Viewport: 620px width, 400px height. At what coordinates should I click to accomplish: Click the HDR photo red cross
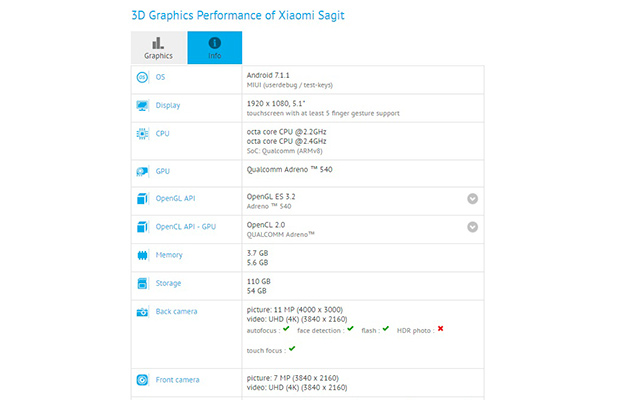[440, 328]
